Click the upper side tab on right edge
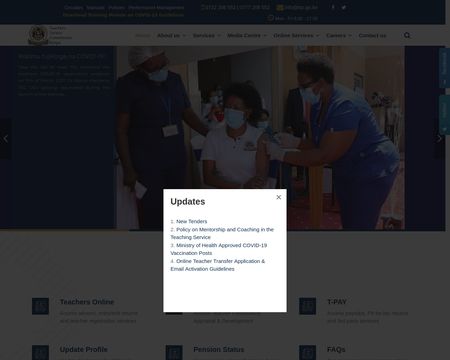Screen dimensions: 450x360 tap(444, 68)
